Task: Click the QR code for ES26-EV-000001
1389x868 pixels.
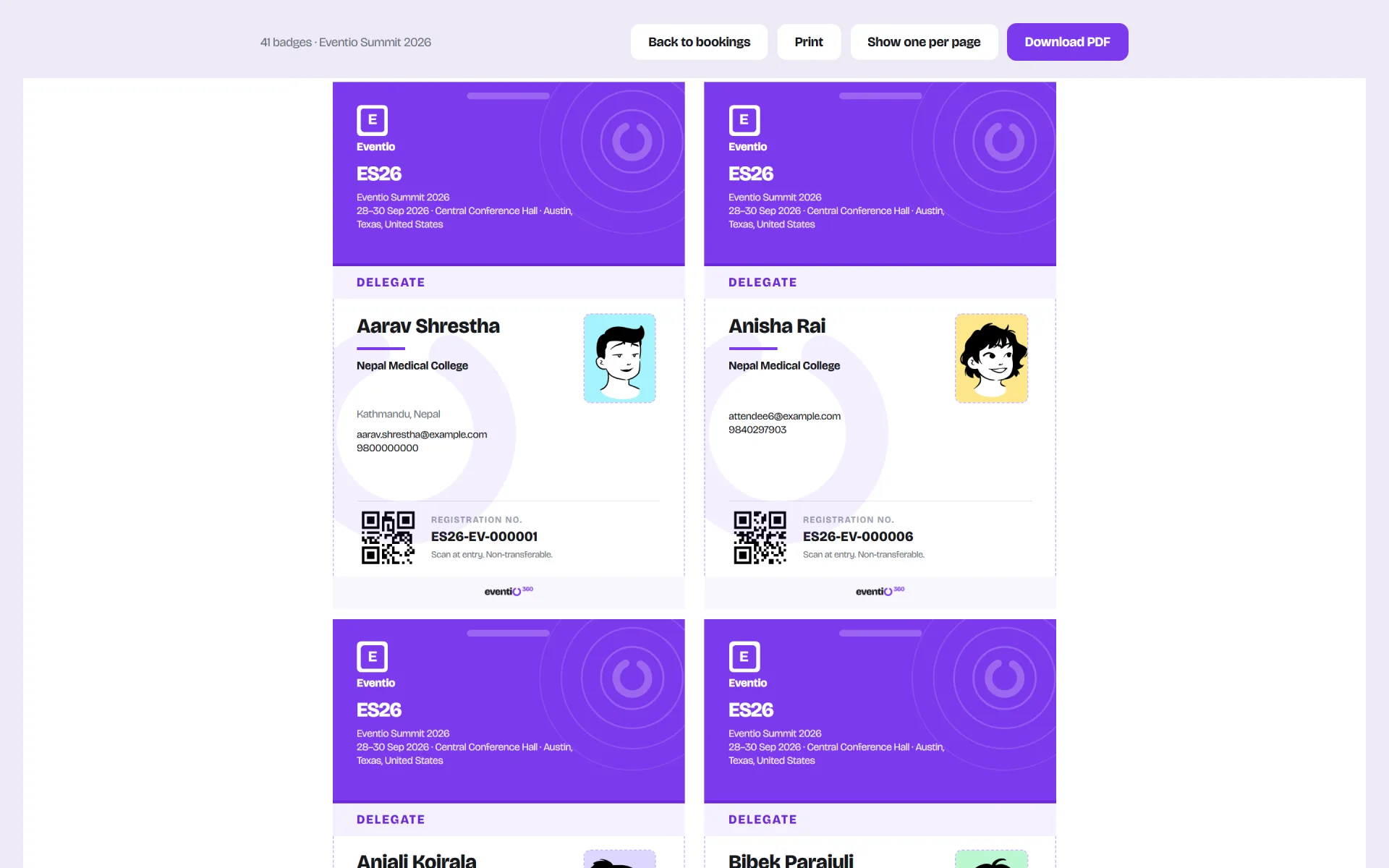Action: [388, 537]
